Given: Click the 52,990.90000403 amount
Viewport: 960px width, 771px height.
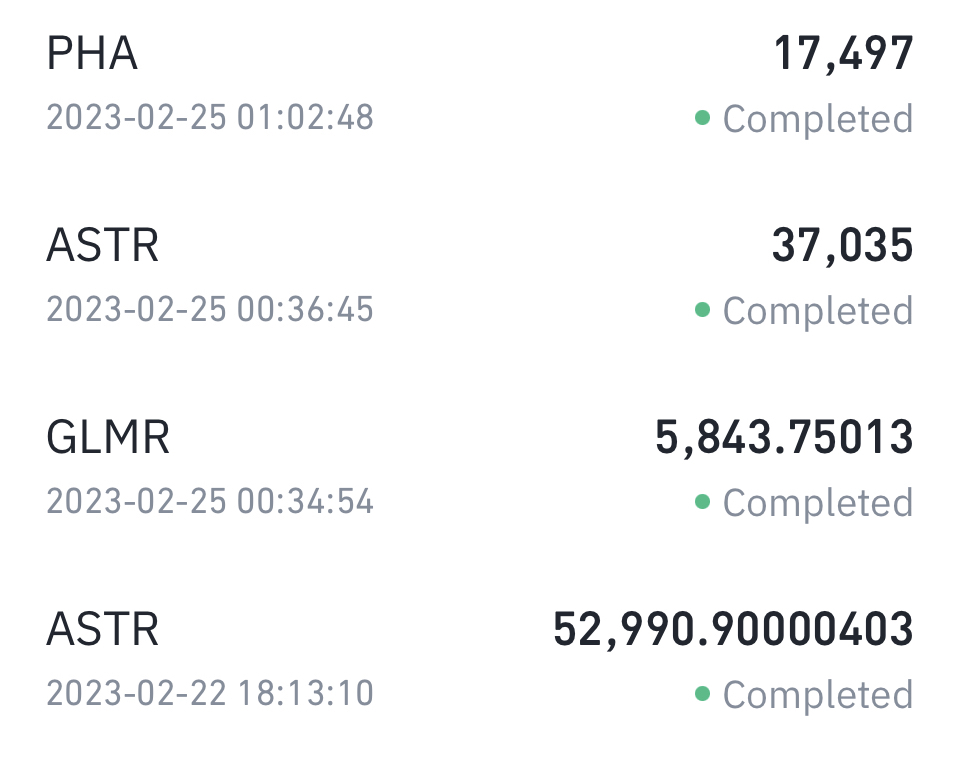Looking at the screenshot, I should pyautogui.click(x=733, y=630).
